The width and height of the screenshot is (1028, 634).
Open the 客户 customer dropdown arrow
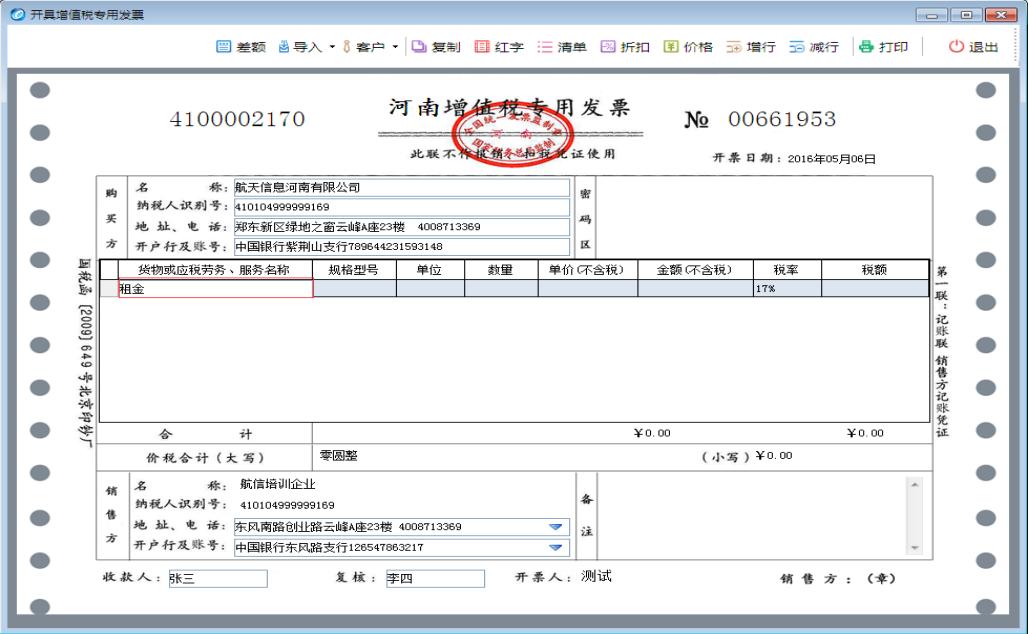pyautogui.click(x=395, y=46)
